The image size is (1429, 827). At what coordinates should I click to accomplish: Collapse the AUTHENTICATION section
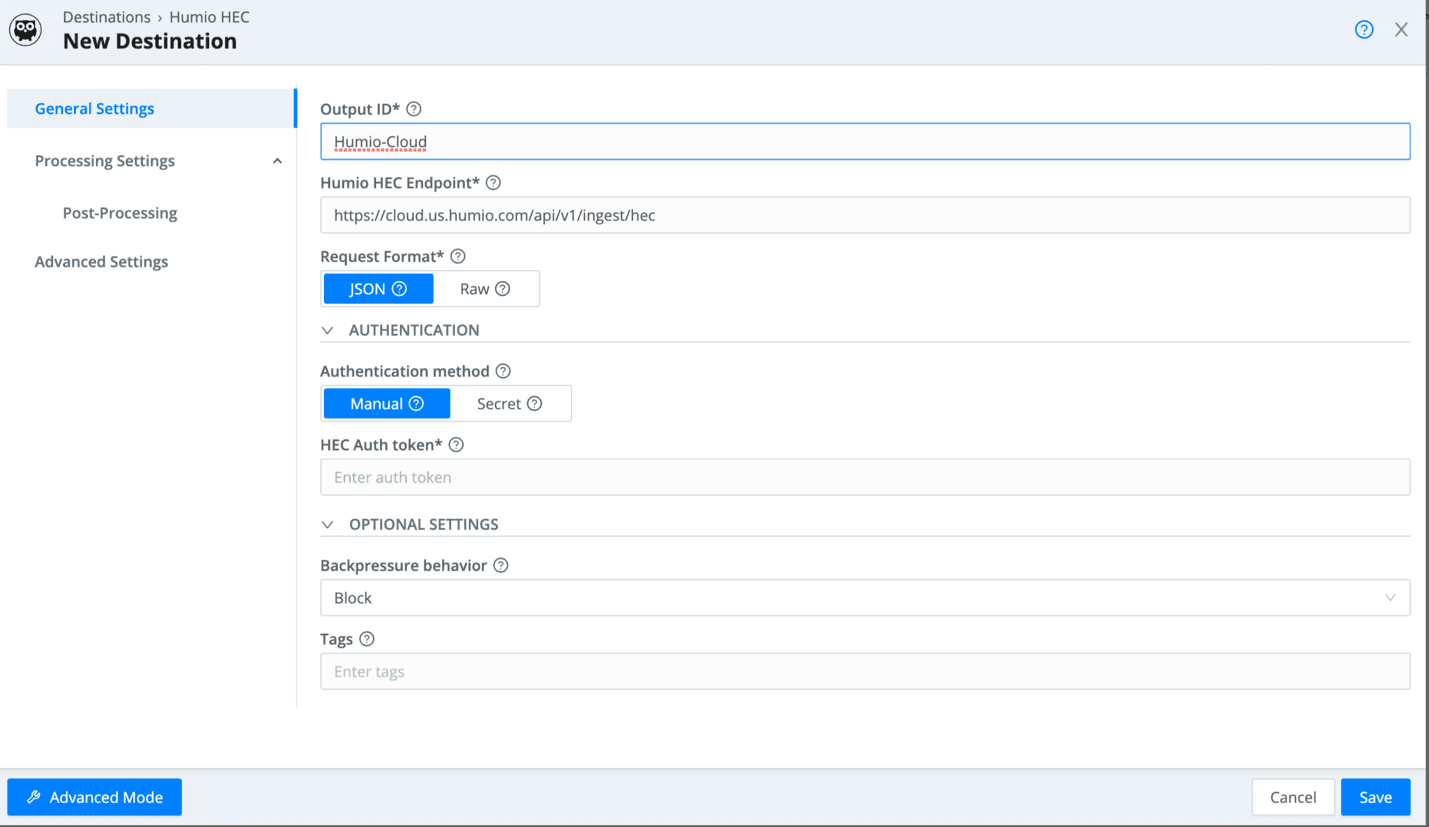coord(328,331)
